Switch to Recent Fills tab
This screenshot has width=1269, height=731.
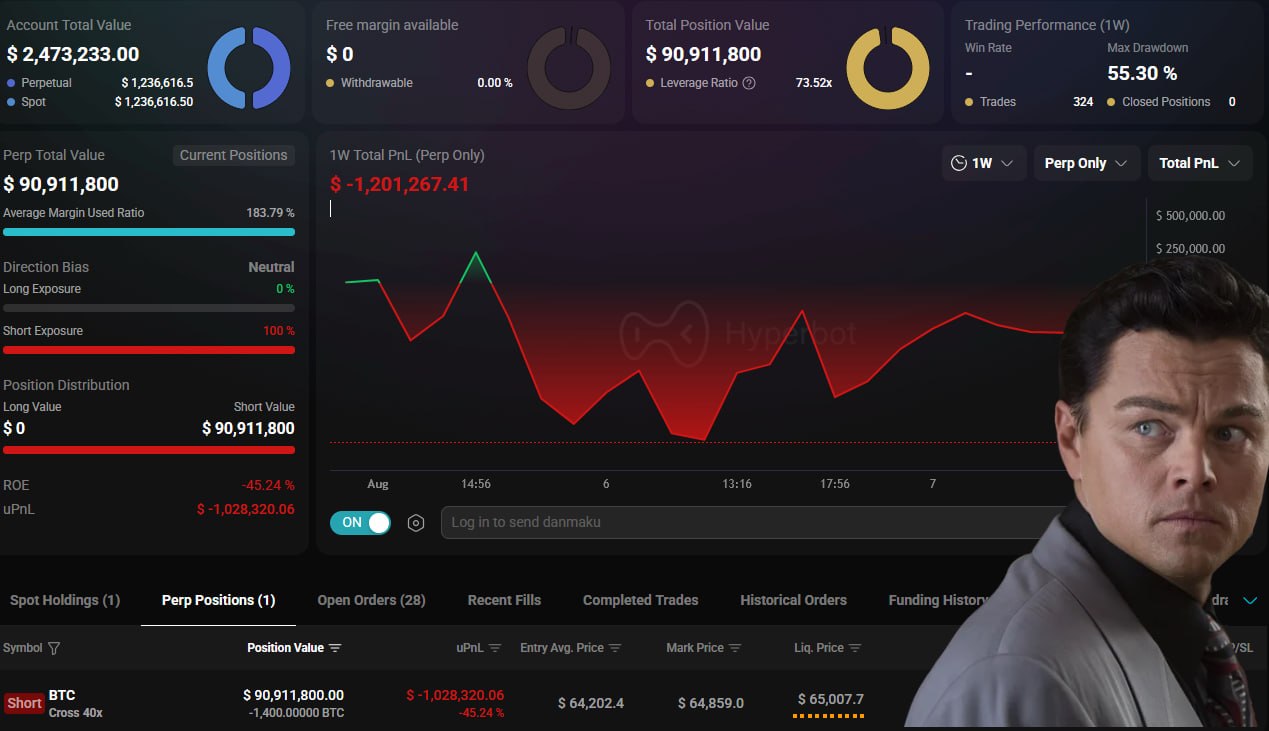point(504,600)
